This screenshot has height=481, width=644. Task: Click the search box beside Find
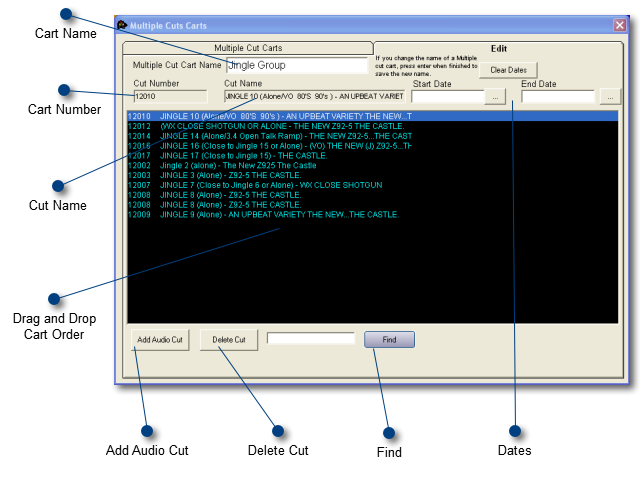pos(310,338)
